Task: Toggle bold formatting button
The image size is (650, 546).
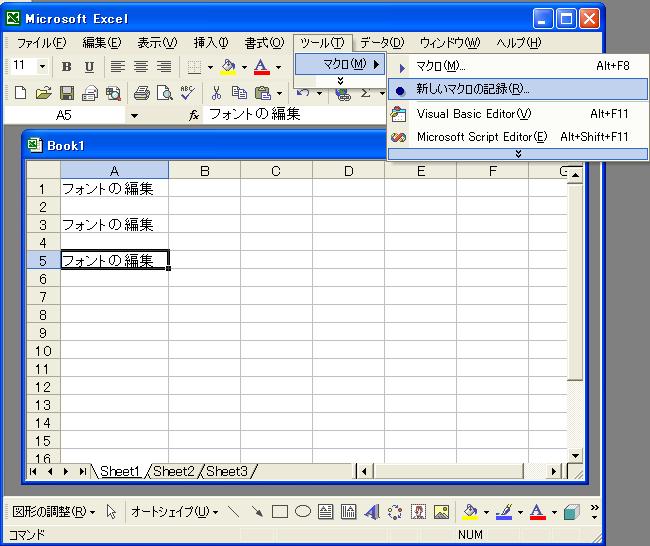Action: tap(66, 66)
